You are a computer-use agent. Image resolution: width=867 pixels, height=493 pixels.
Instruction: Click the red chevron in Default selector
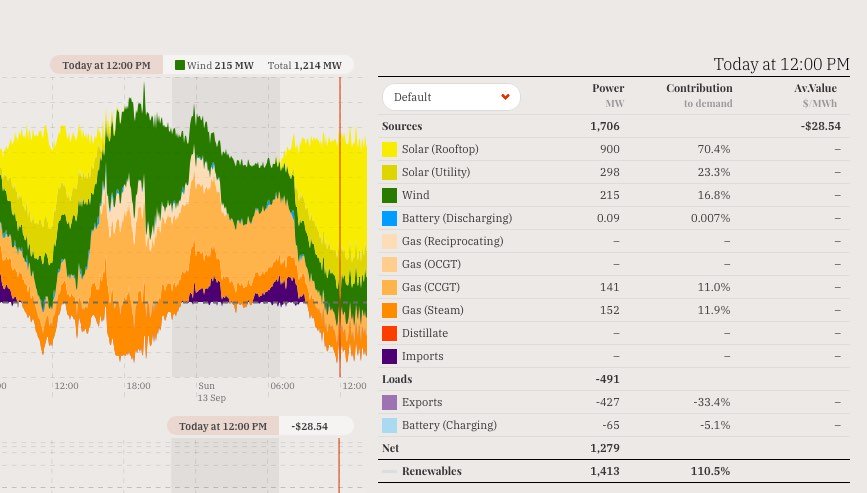click(506, 97)
